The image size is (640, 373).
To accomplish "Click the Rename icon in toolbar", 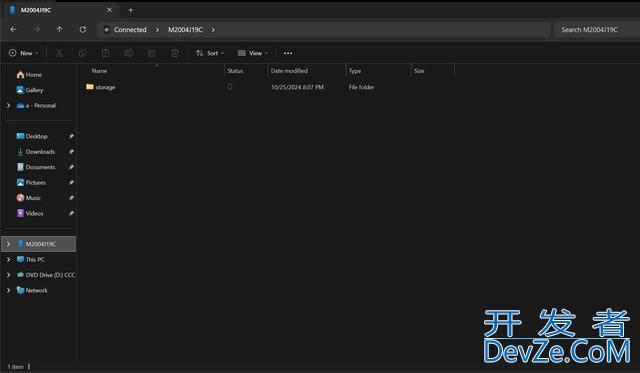I will tap(129, 53).
